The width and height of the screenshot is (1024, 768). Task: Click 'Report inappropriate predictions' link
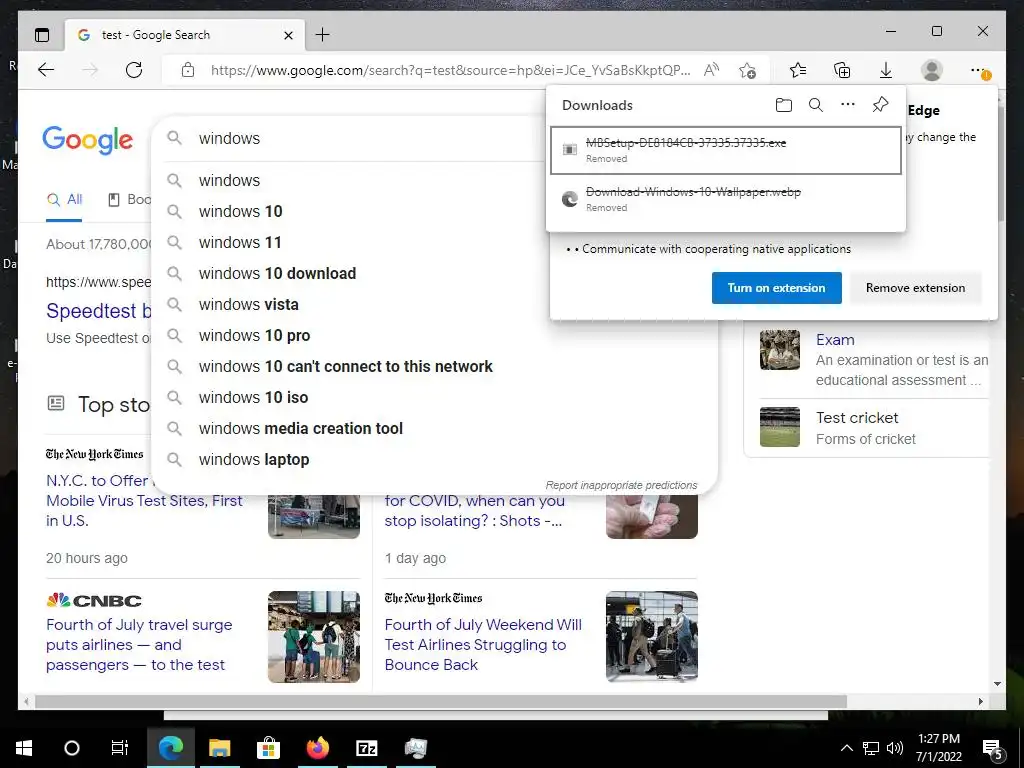[621, 485]
